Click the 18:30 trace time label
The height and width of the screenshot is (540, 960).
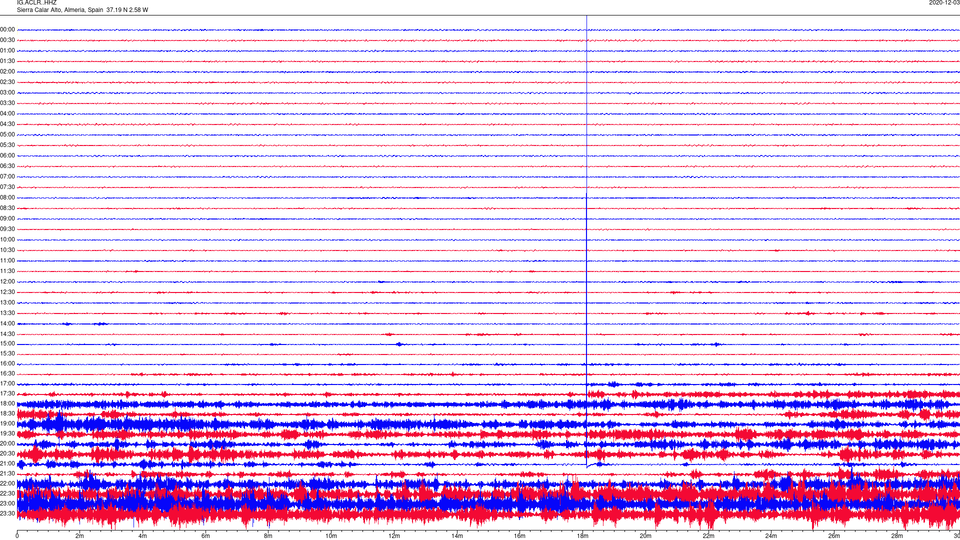point(7,414)
